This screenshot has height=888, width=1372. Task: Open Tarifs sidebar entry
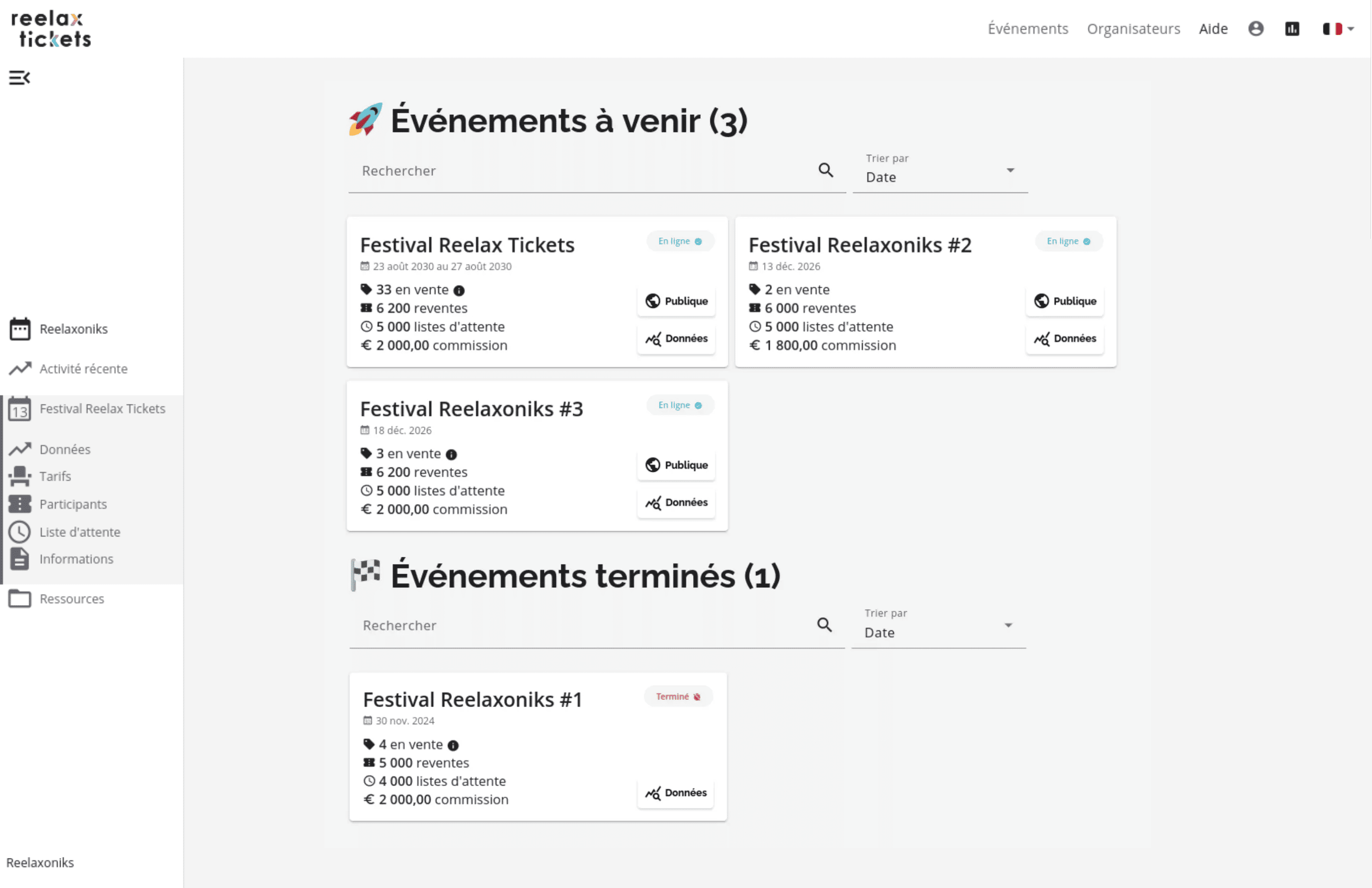(x=55, y=476)
